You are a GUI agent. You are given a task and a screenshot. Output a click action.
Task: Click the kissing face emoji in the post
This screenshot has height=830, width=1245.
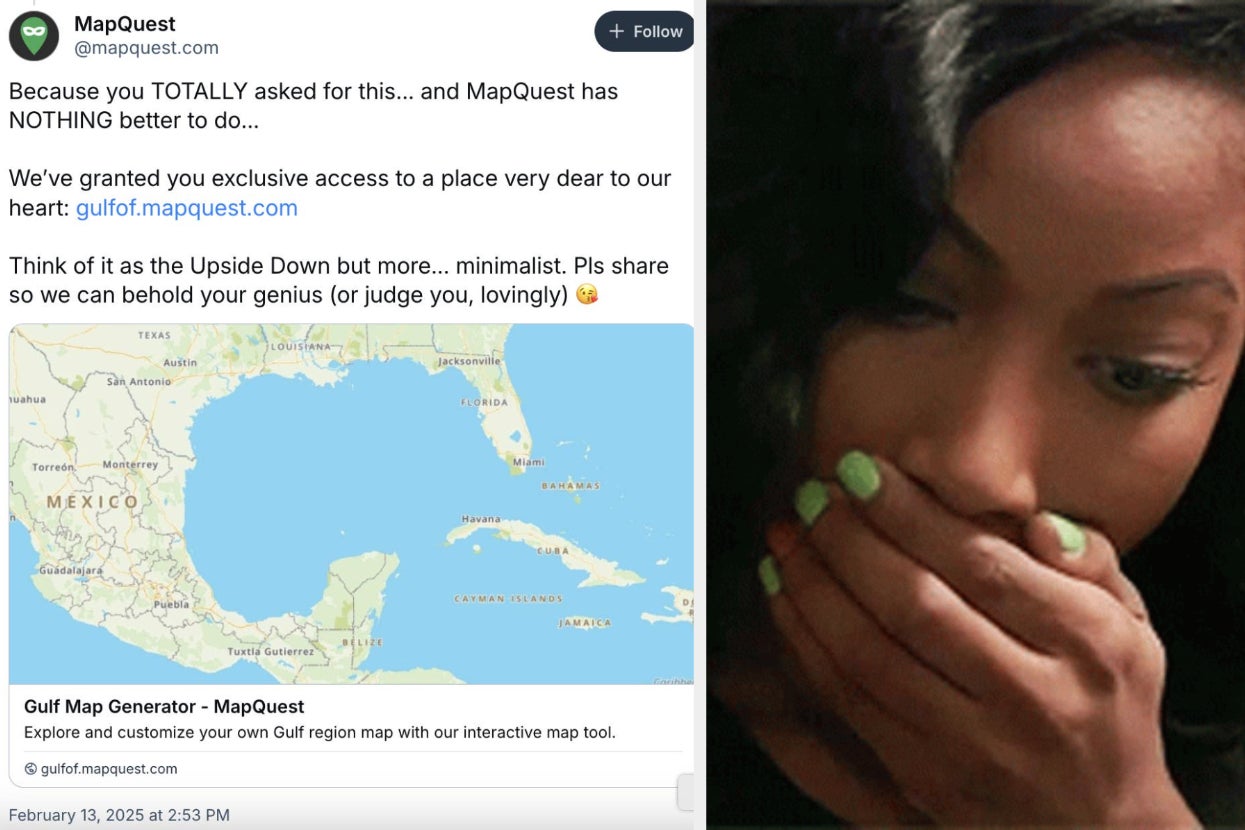coord(587,295)
